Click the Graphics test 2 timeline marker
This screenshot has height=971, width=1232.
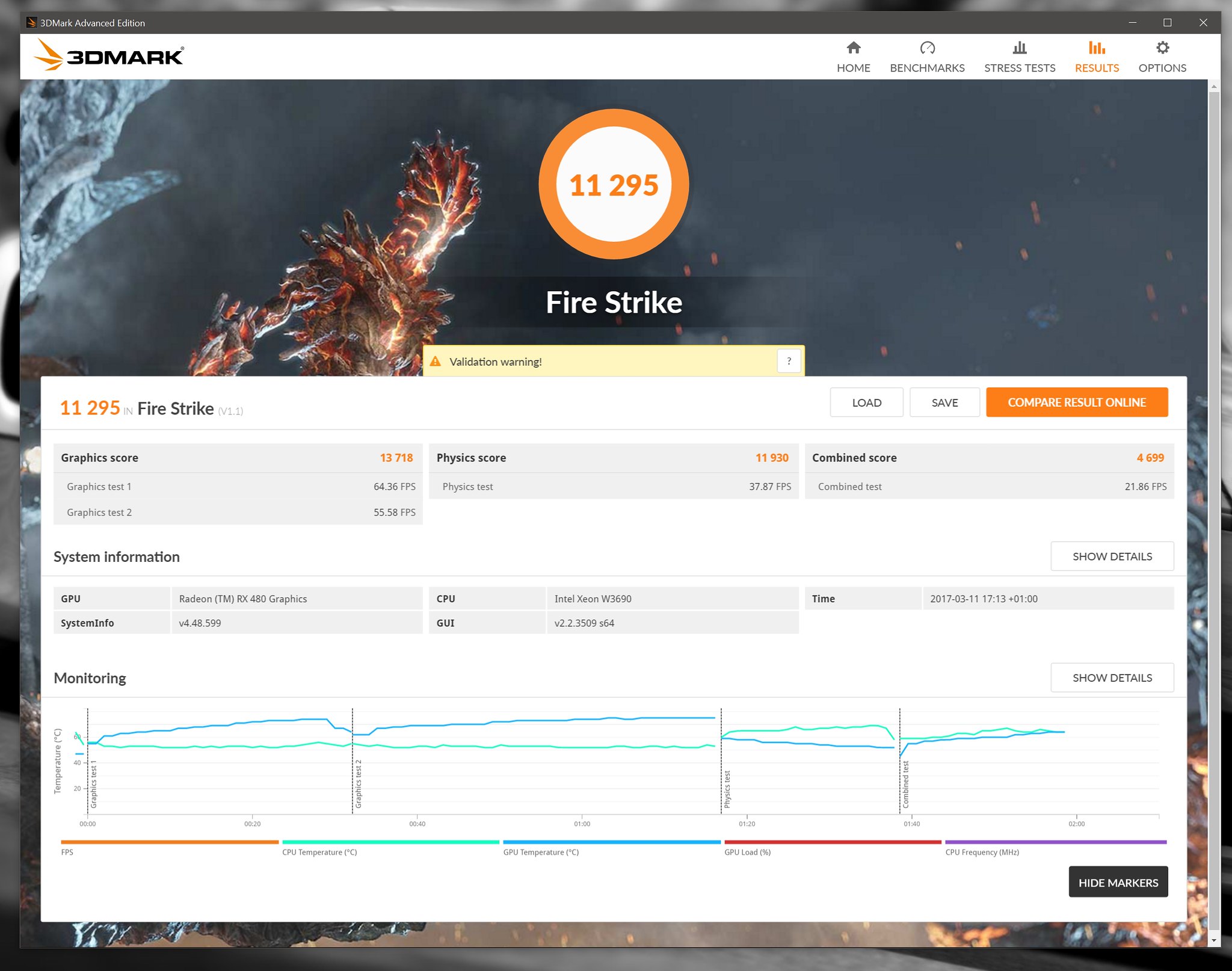tap(358, 784)
